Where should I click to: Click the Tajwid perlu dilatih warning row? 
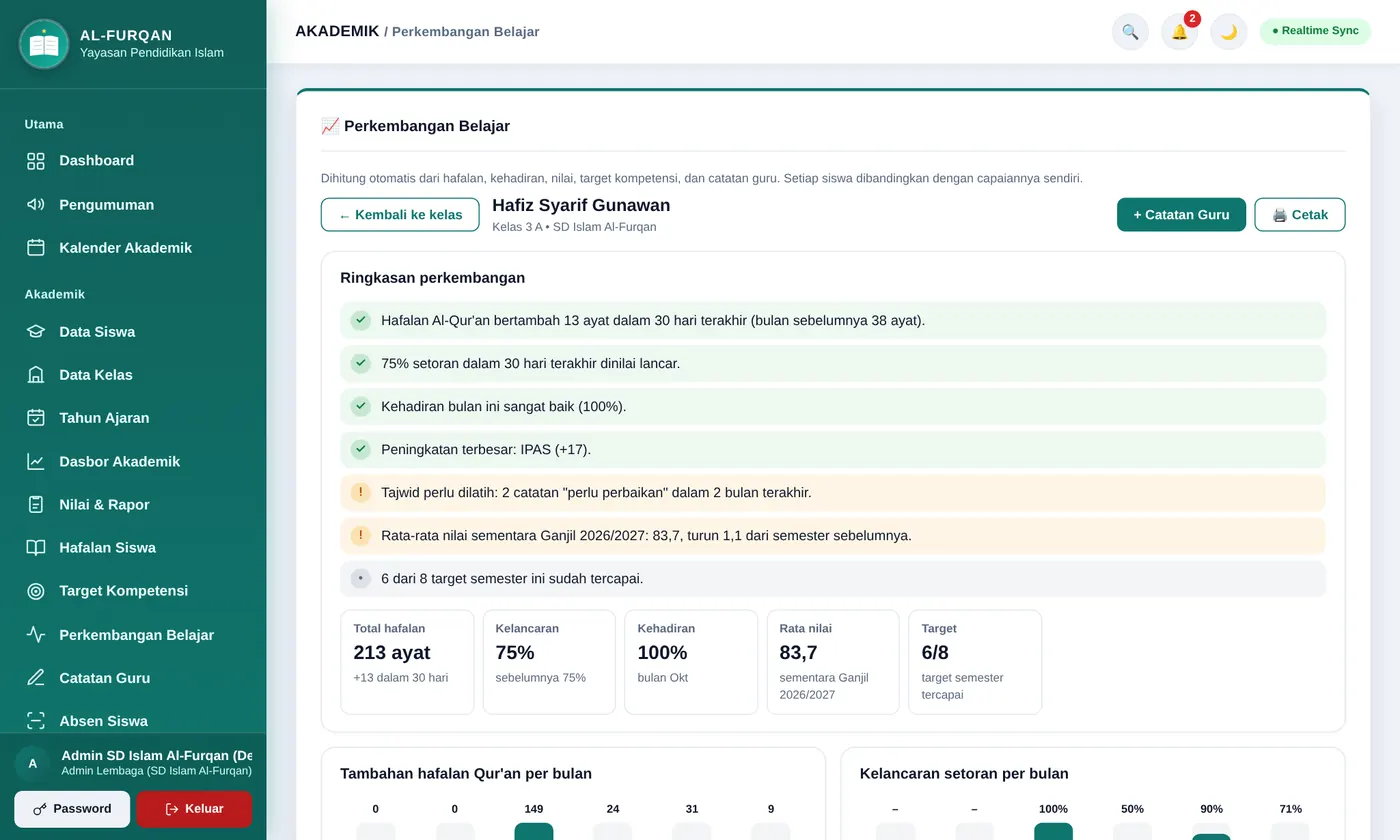pyautogui.click(x=833, y=493)
